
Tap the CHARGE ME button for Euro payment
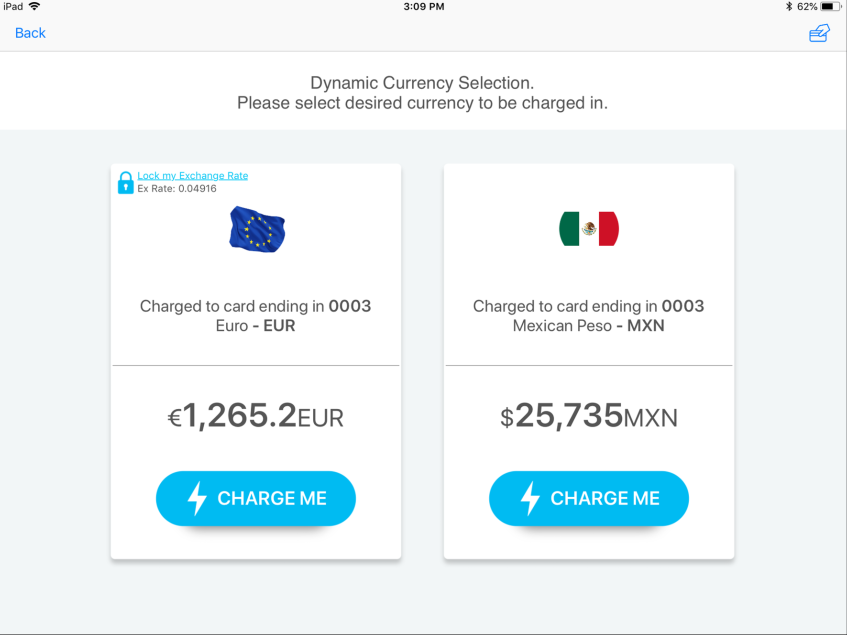(x=255, y=498)
